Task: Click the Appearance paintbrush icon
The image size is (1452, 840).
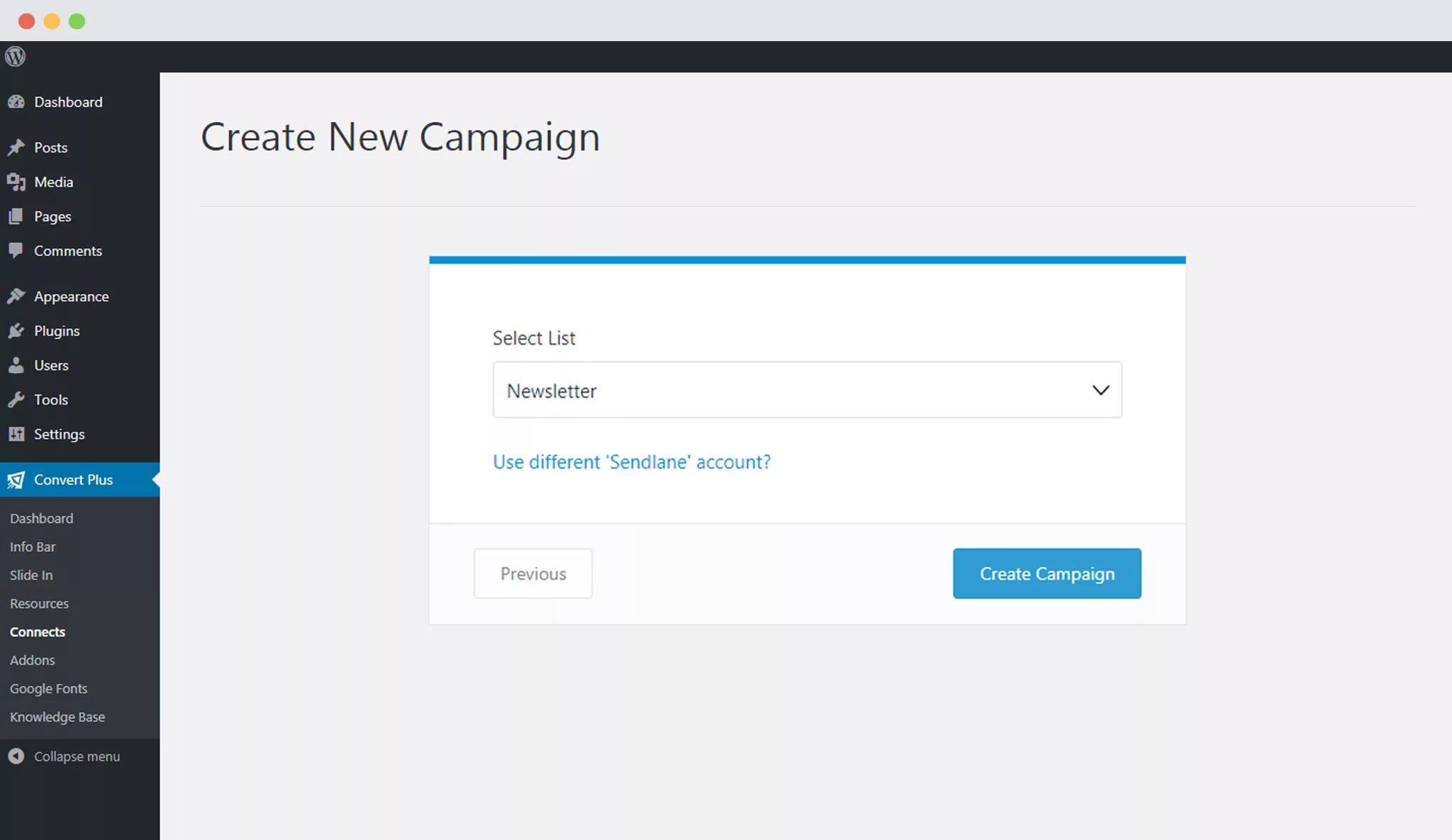Action: [16, 296]
